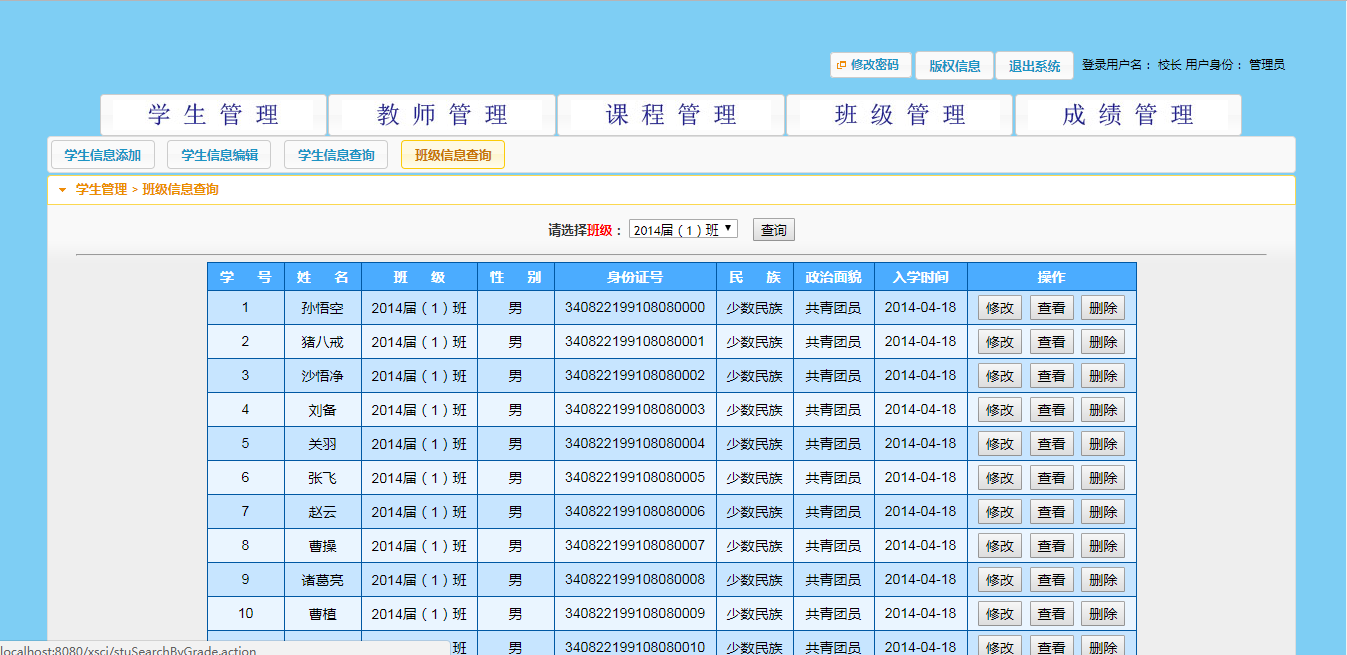Viewport: 1347px width, 655px height.
Task: Click 查看 for student 孙悟空
Action: (1051, 308)
